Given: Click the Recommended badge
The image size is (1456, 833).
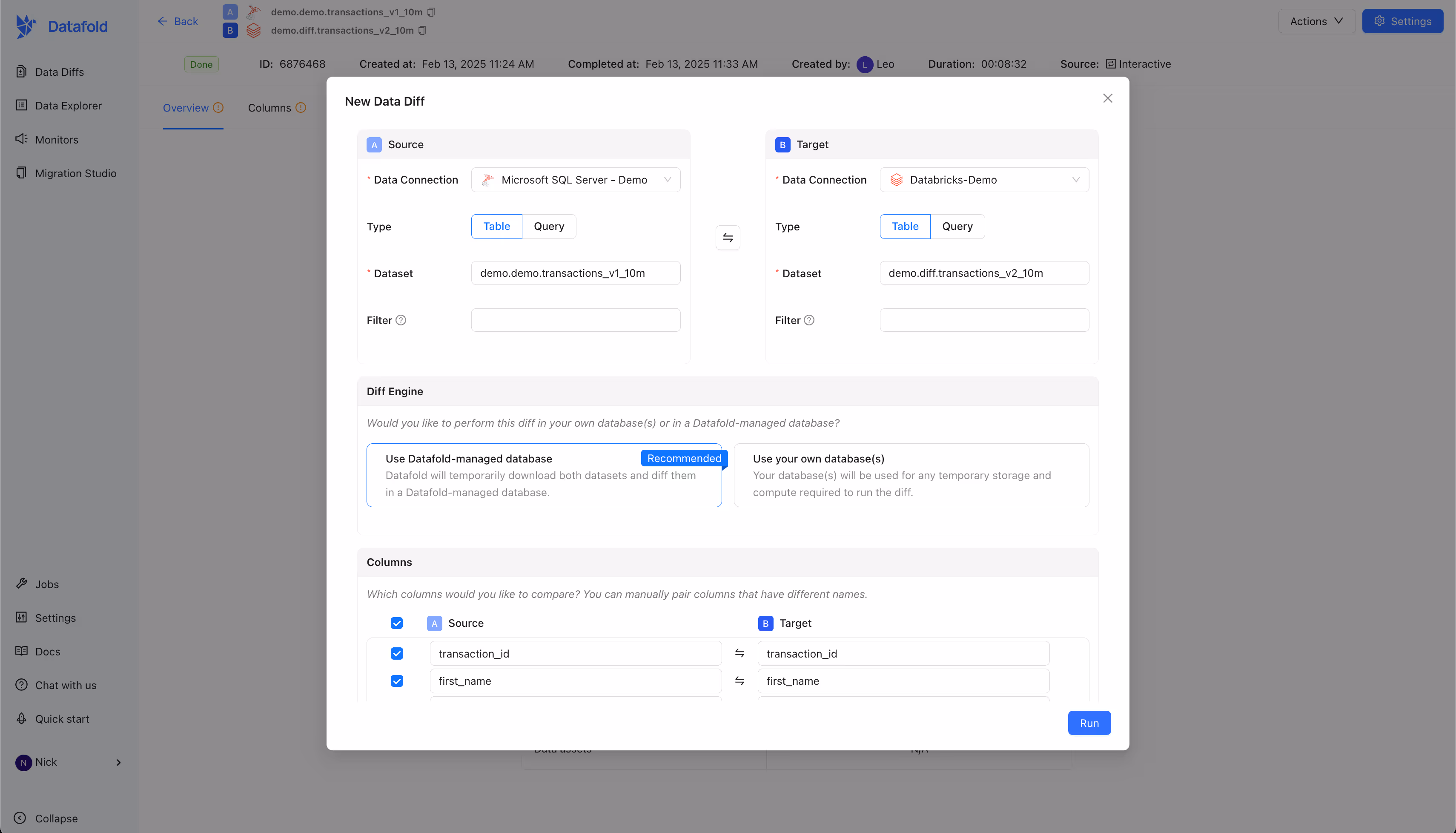Looking at the screenshot, I should (684, 458).
